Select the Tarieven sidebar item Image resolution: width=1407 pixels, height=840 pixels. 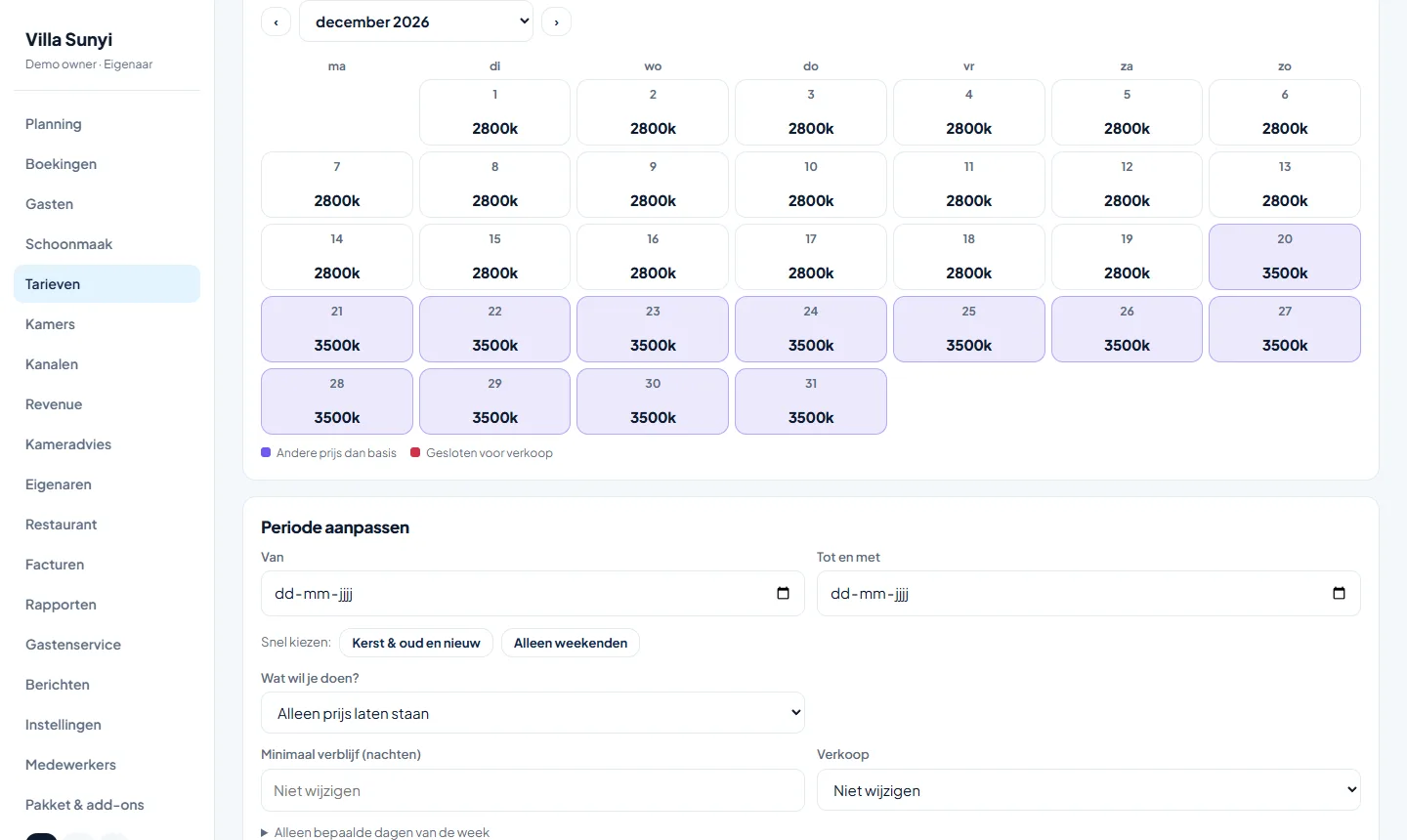click(x=107, y=284)
